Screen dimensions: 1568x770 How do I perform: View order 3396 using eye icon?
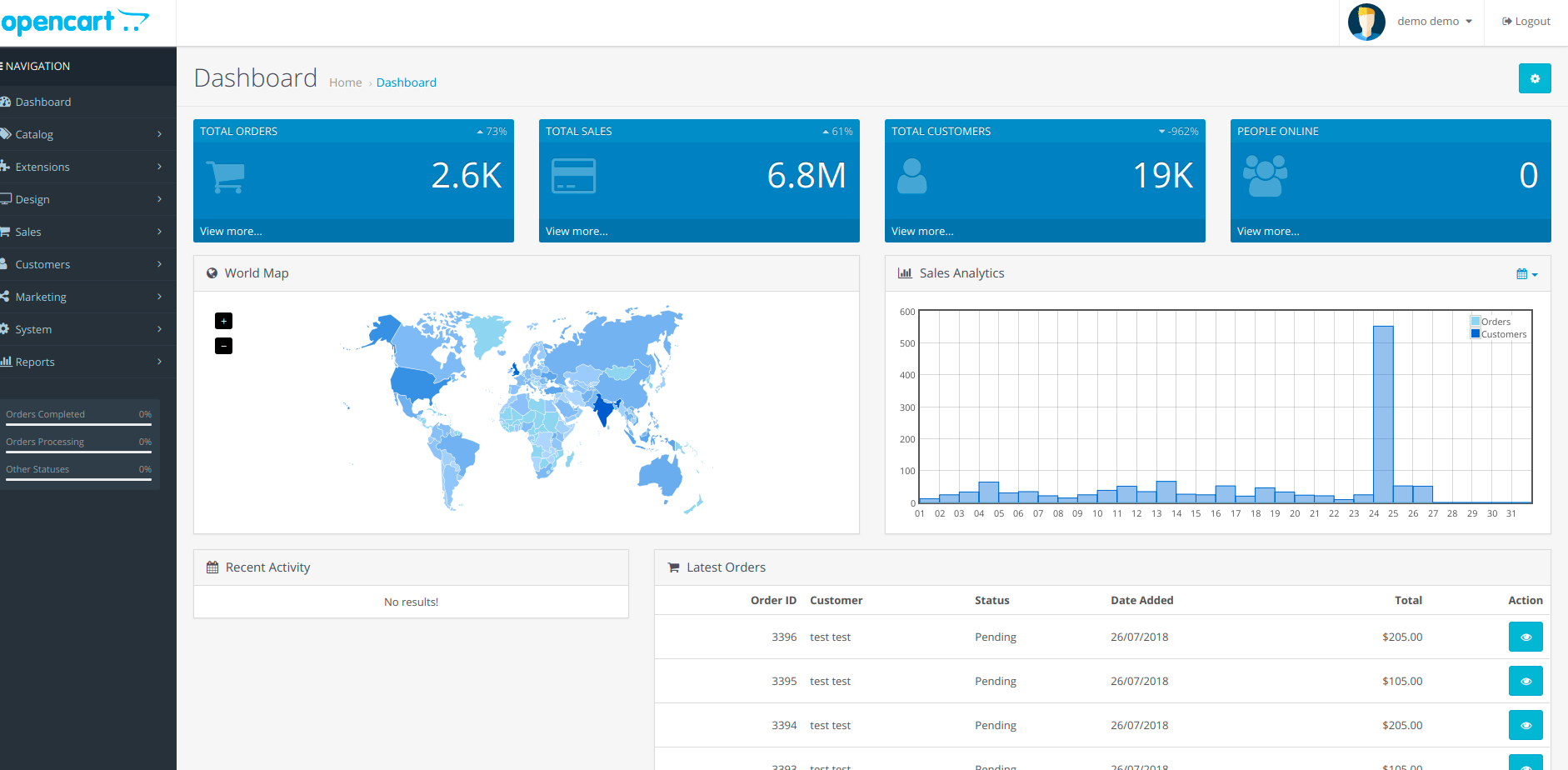(1525, 637)
